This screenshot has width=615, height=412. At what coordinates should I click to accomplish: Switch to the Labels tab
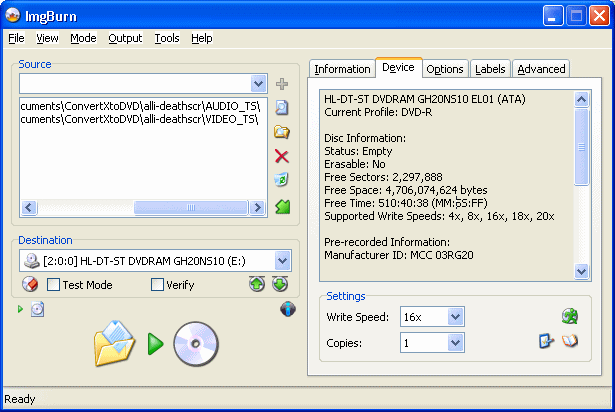490,69
